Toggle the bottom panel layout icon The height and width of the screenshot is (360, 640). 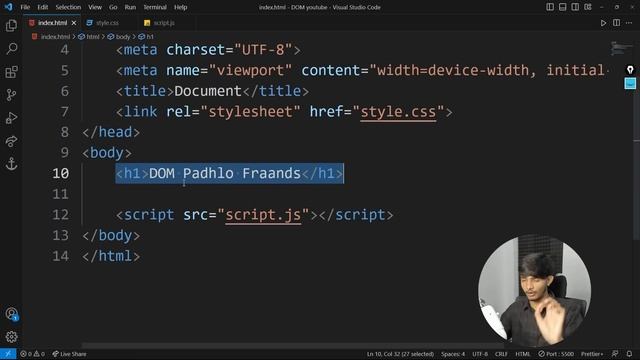pyautogui.click(x=562, y=7)
